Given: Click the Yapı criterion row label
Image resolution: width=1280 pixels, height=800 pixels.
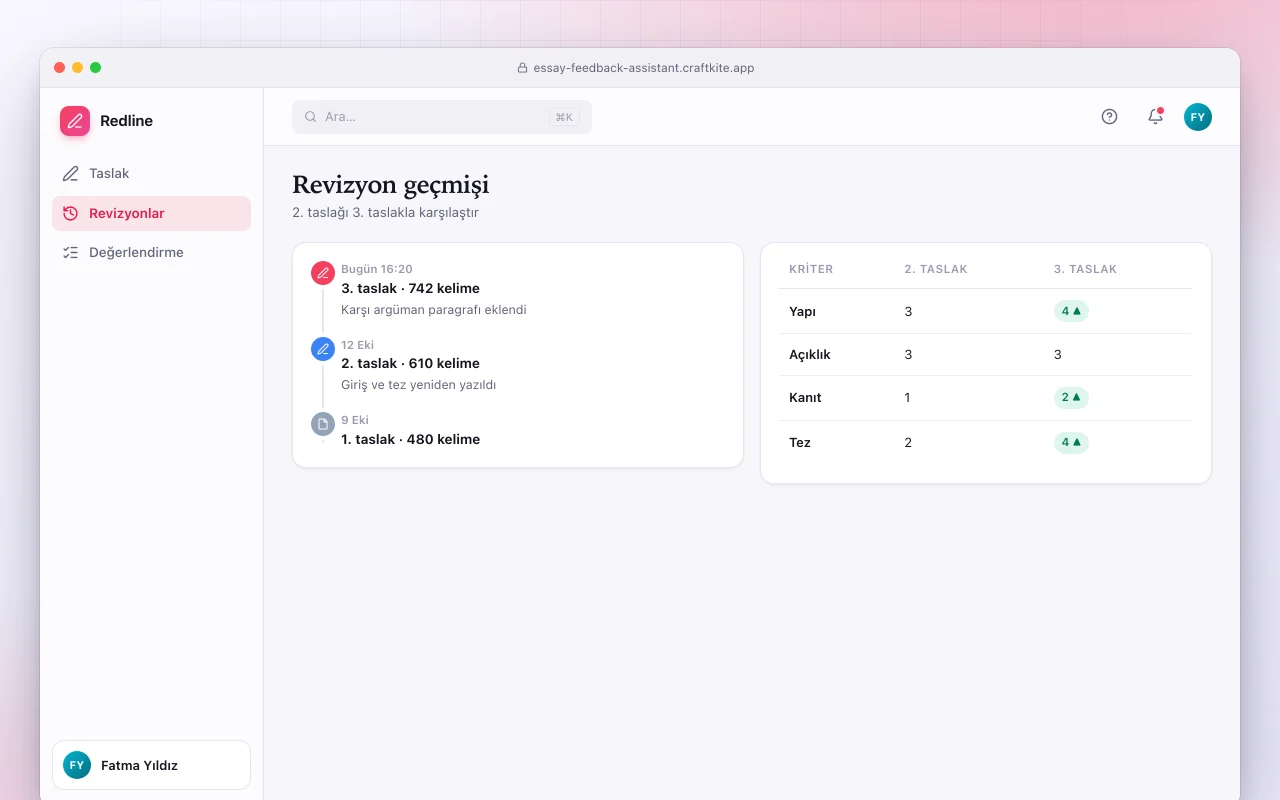Looking at the screenshot, I should coord(802,311).
